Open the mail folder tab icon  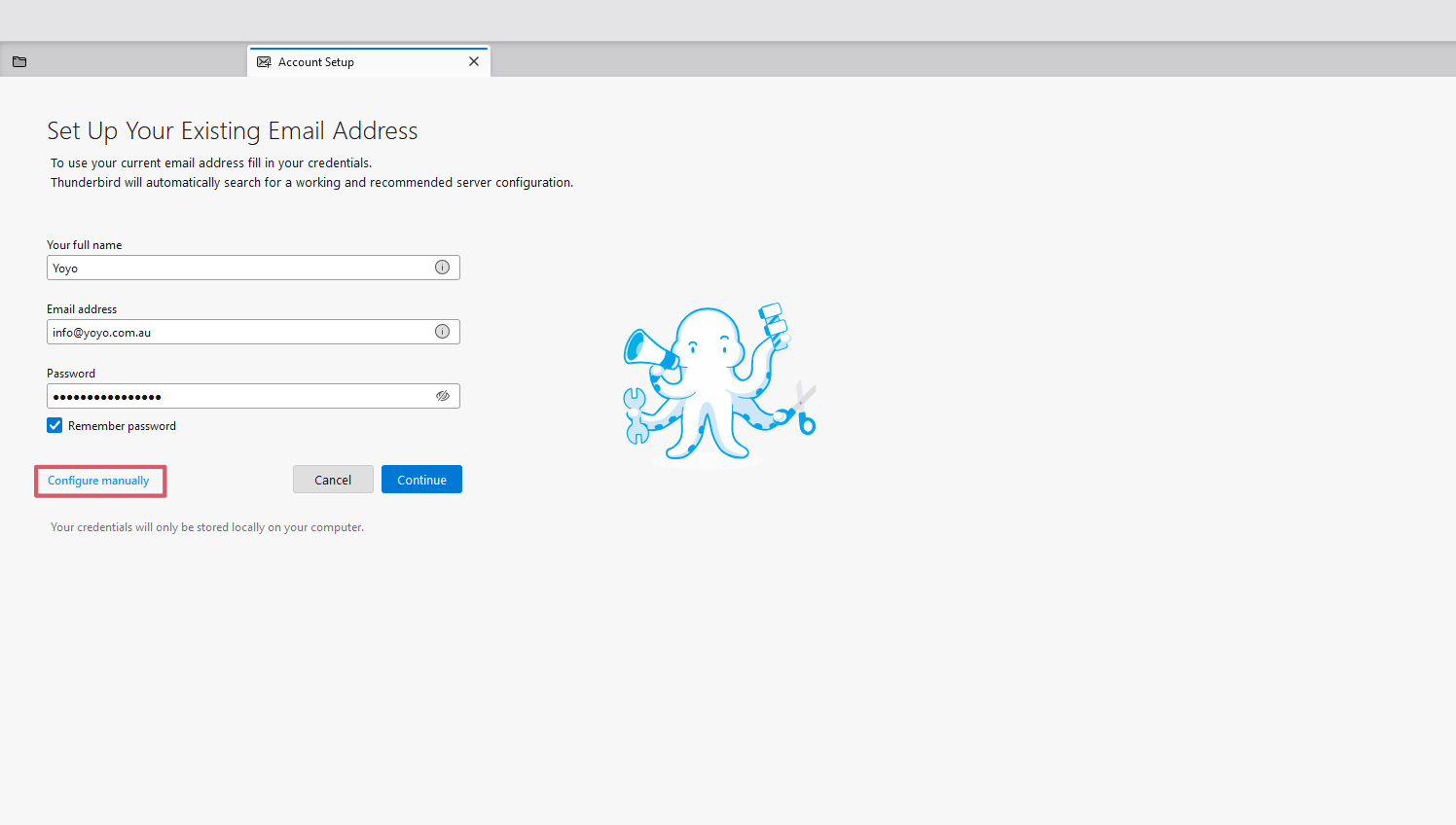pyautogui.click(x=19, y=61)
